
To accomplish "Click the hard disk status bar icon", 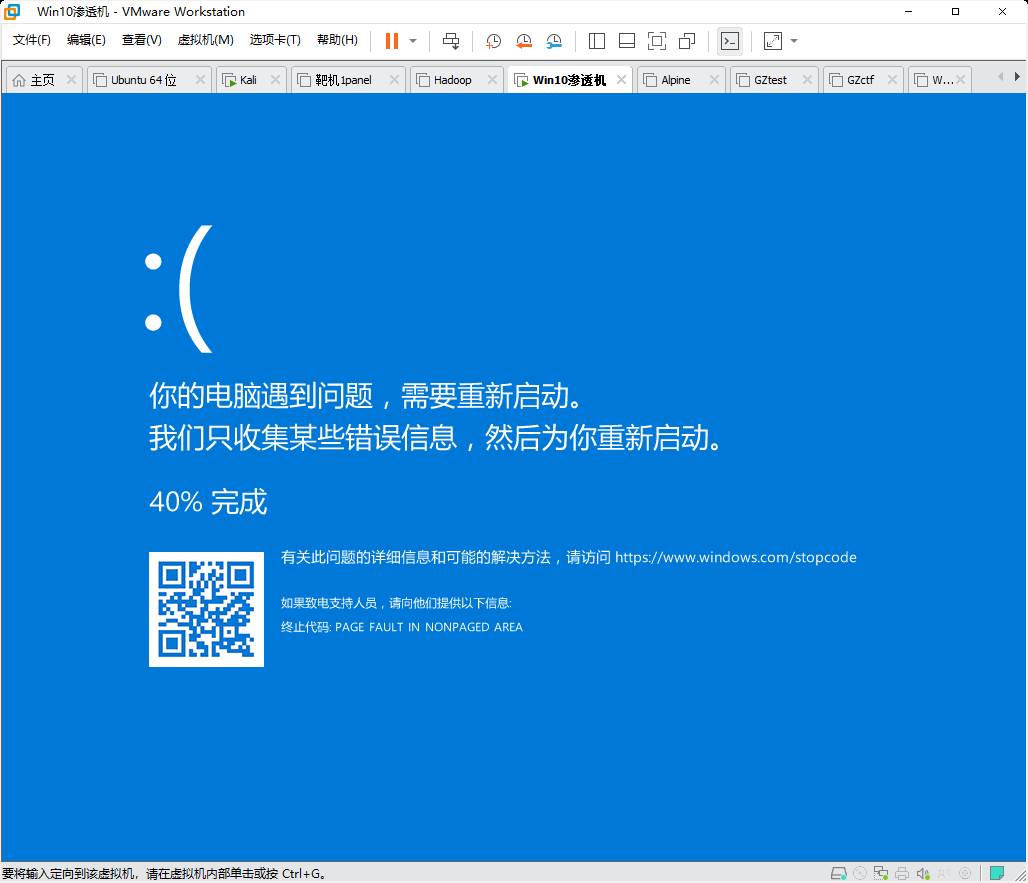I will (840, 873).
